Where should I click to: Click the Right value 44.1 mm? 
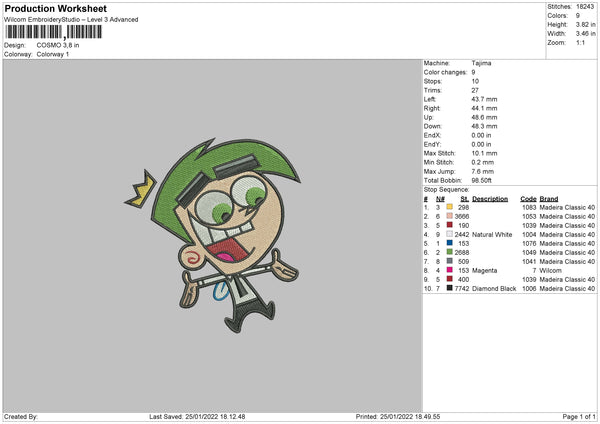tap(484, 108)
